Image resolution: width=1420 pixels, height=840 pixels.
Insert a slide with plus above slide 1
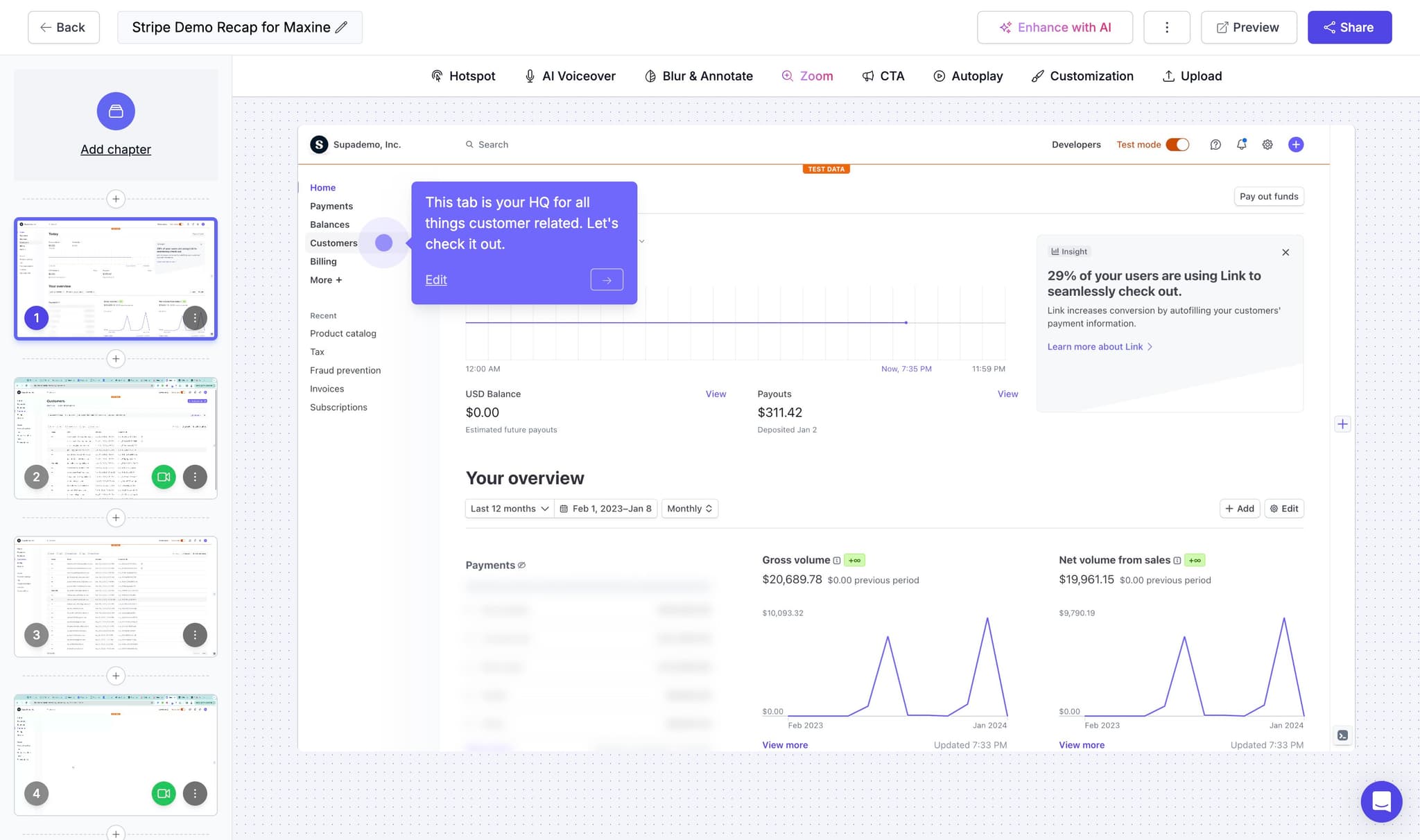coord(116,199)
